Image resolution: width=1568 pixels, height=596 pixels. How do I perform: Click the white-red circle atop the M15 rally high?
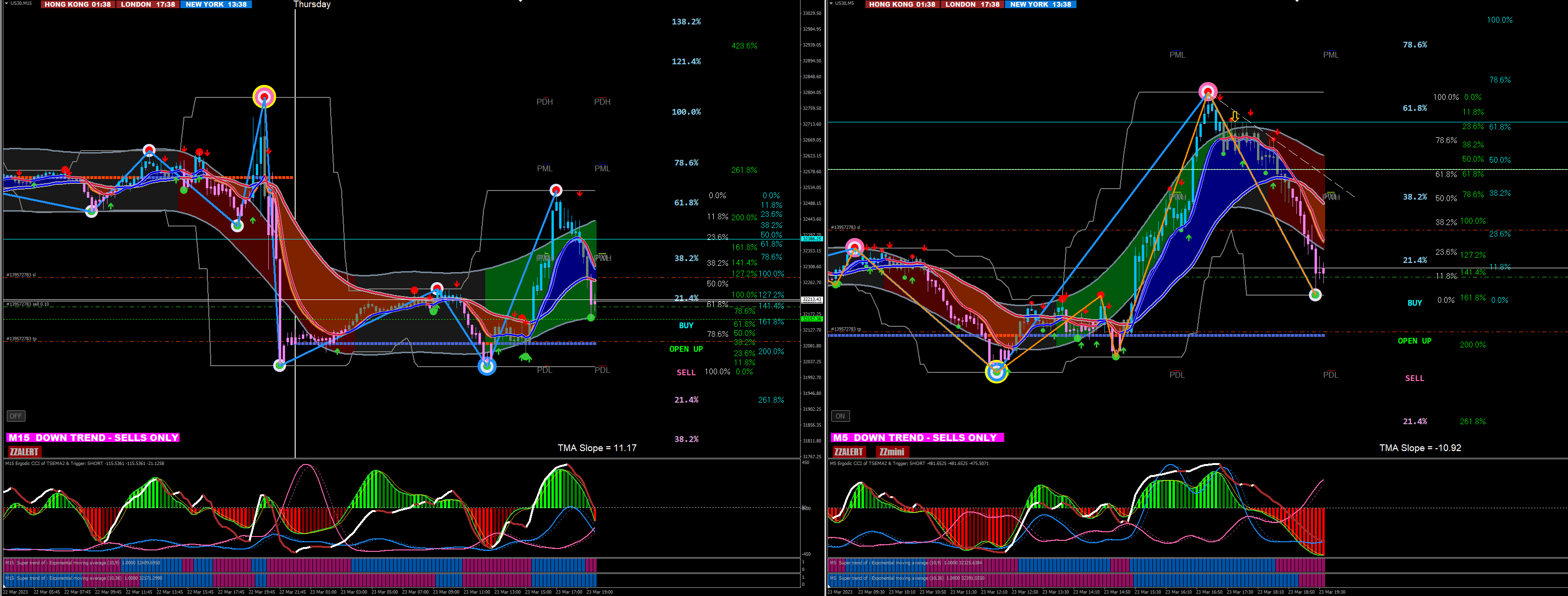[x=556, y=191]
